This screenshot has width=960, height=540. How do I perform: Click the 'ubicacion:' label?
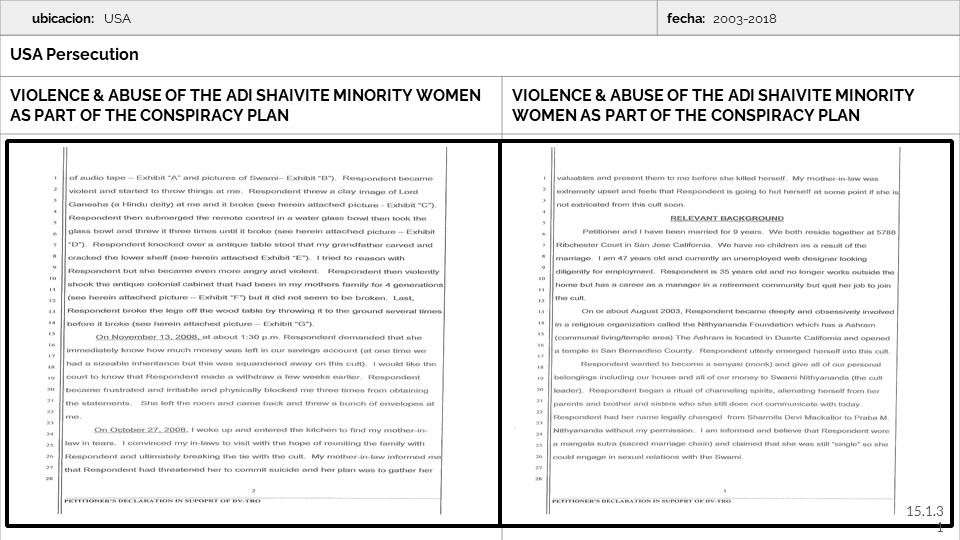pyautogui.click(x=62, y=19)
